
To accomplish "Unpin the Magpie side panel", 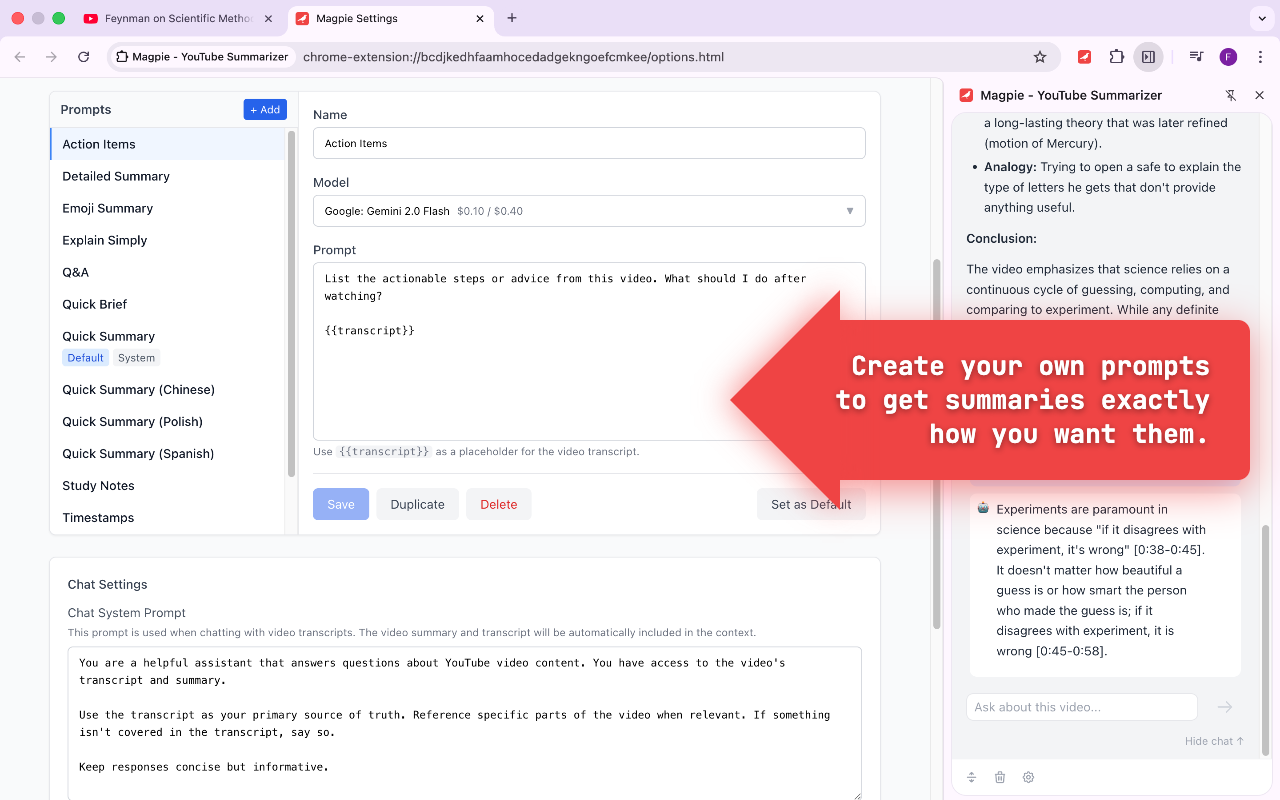I will point(1231,95).
